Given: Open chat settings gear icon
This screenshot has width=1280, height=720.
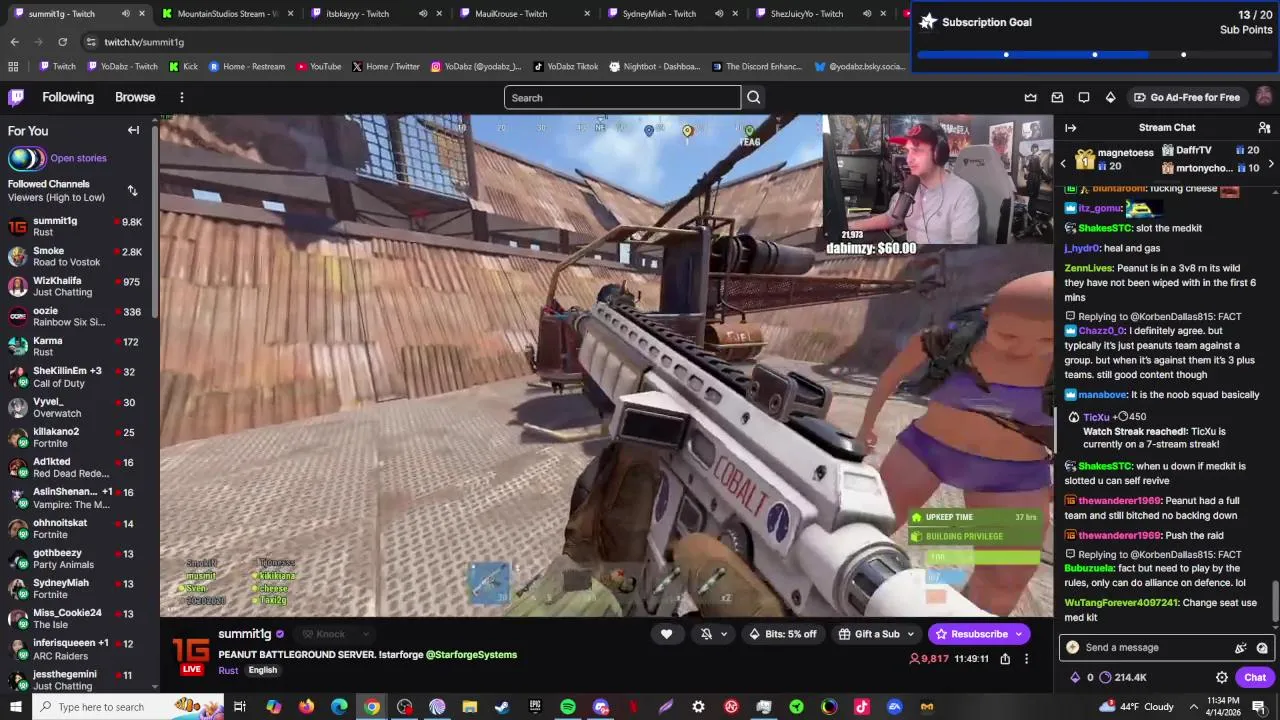Looking at the screenshot, I should coord(1222,677).
